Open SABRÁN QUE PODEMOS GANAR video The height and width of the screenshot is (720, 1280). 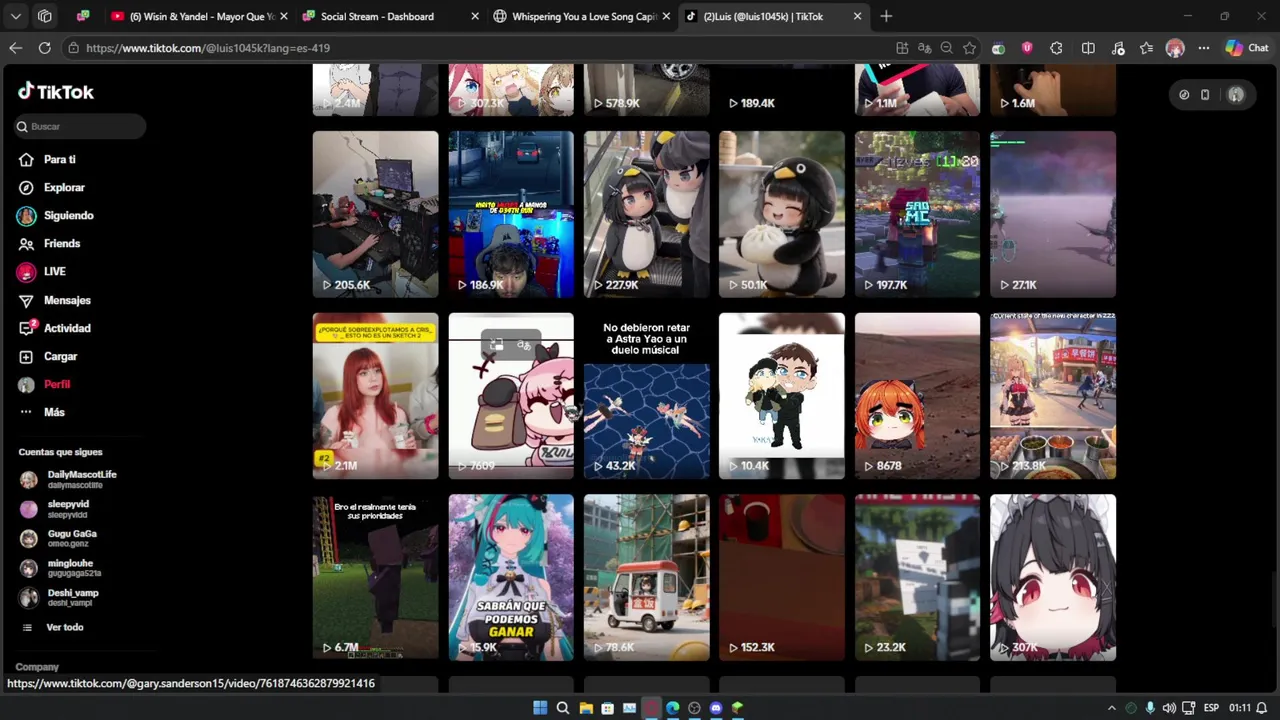click(x=511, y=577)
